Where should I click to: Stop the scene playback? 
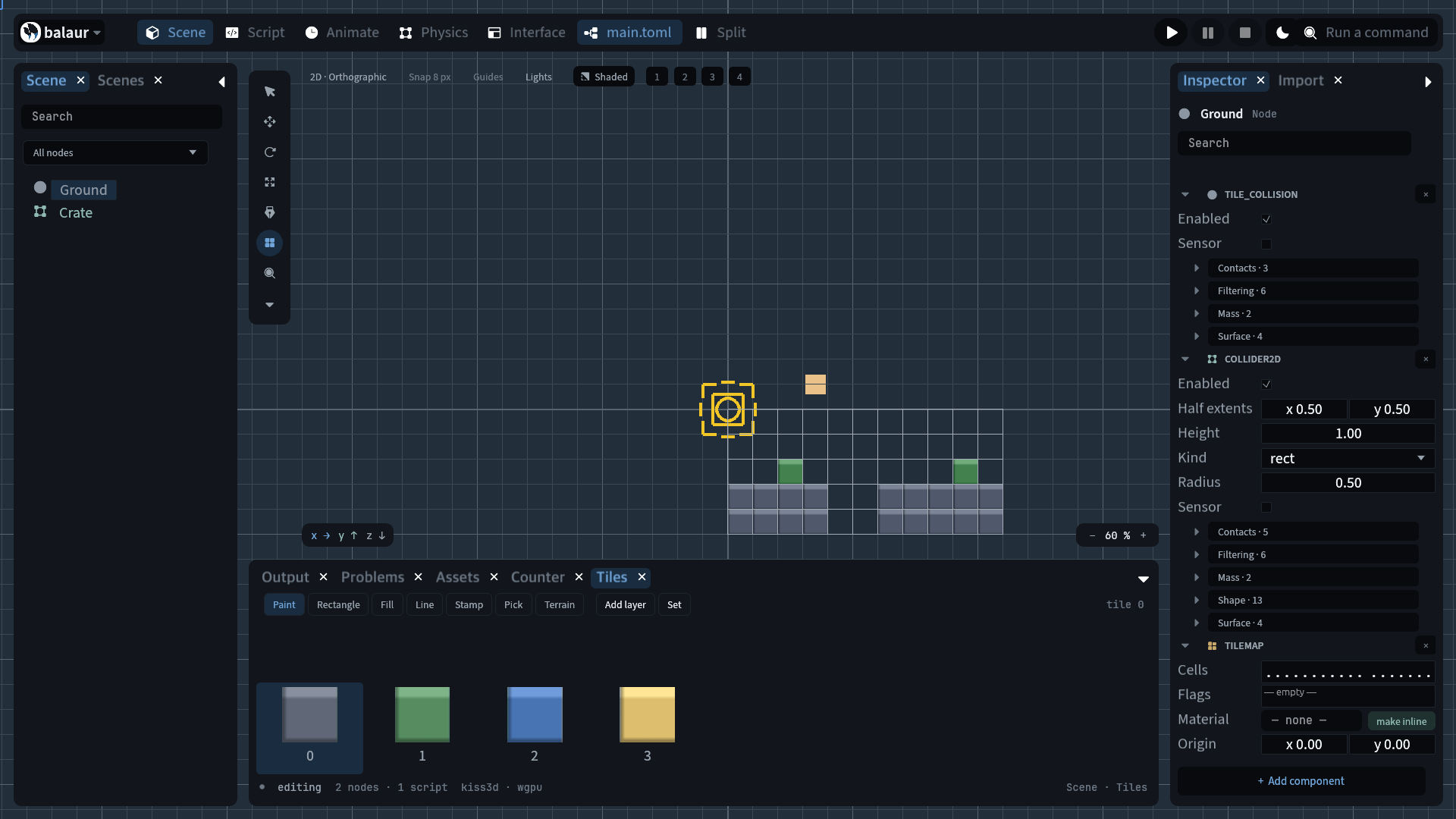coord(1244,33)
